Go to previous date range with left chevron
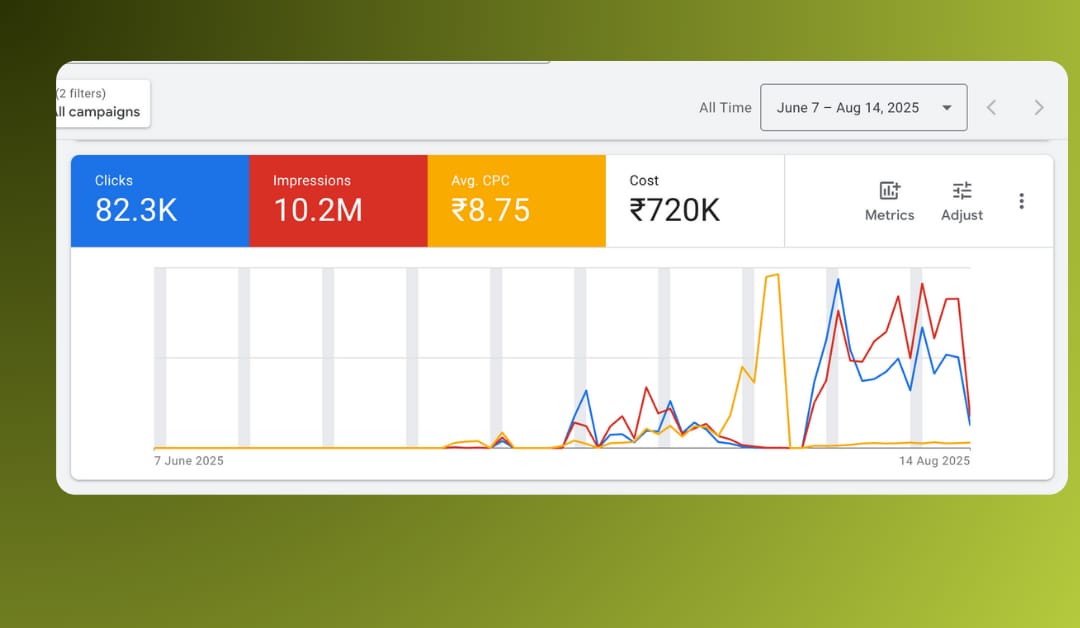Viewport: 1080px width, 628px height. (991, 108)
